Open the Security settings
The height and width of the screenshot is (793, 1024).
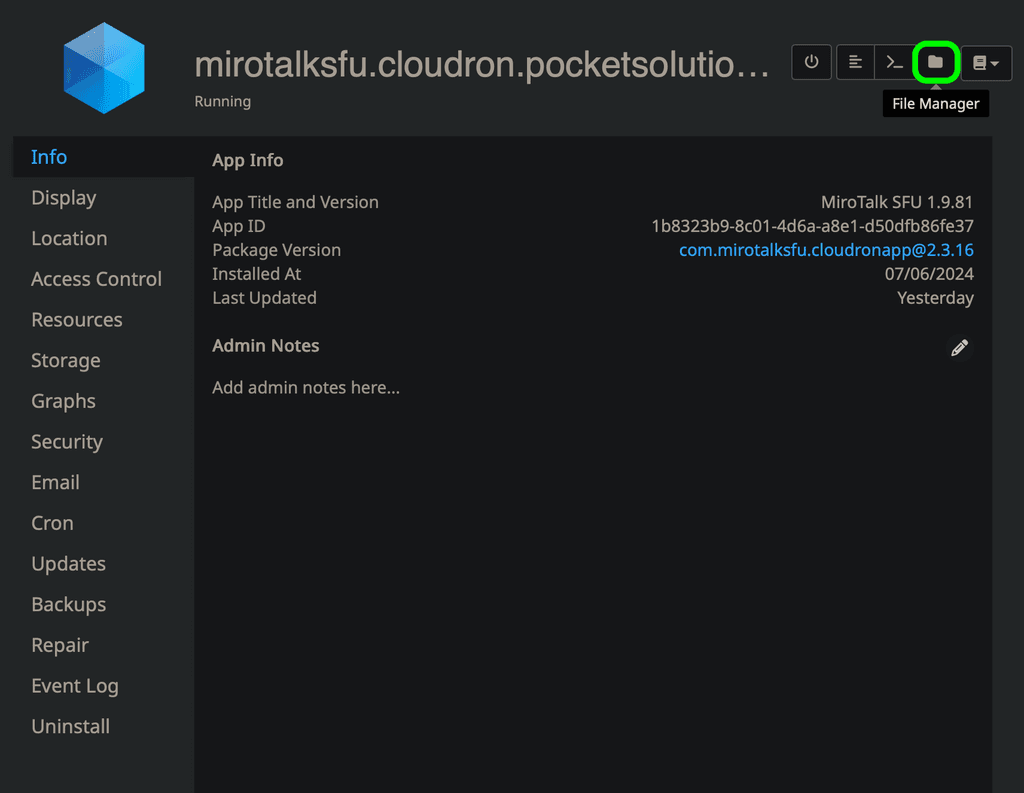click(x=67, y=442)
